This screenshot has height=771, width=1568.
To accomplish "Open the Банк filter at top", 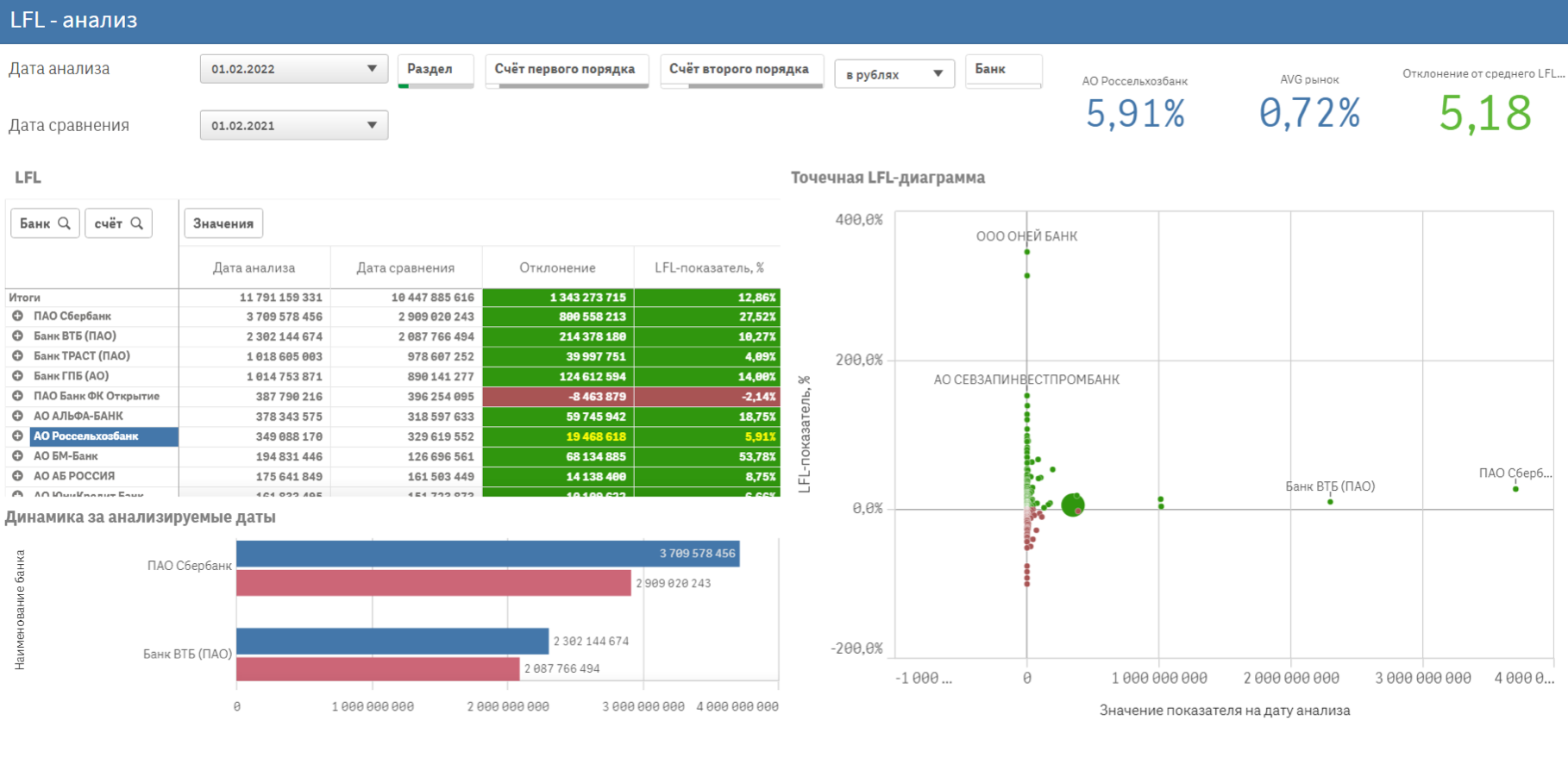I will coord(1004,71).
